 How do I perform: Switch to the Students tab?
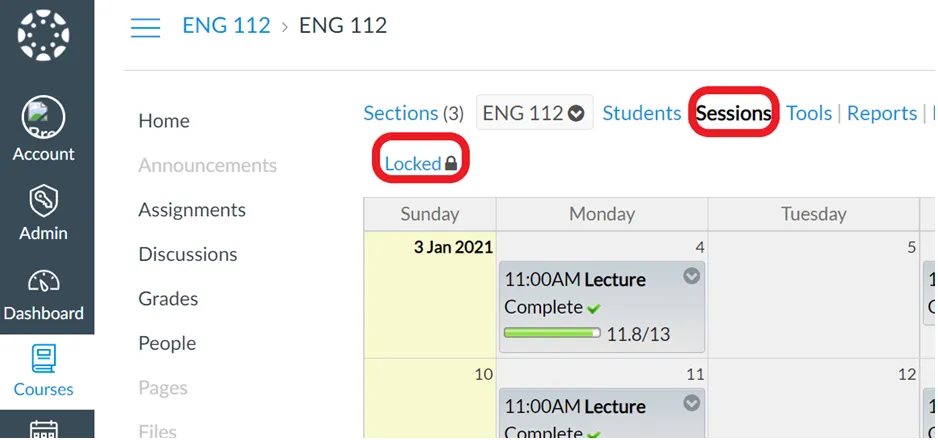641,113
